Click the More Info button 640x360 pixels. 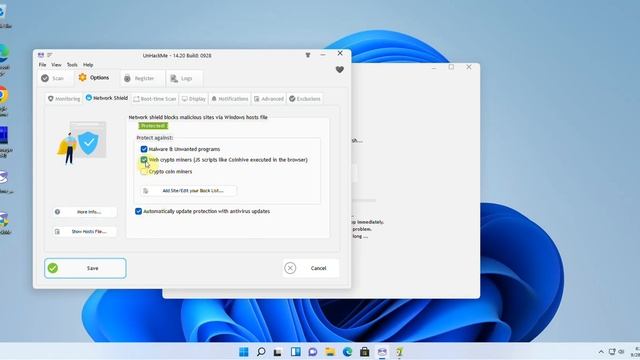85,212
